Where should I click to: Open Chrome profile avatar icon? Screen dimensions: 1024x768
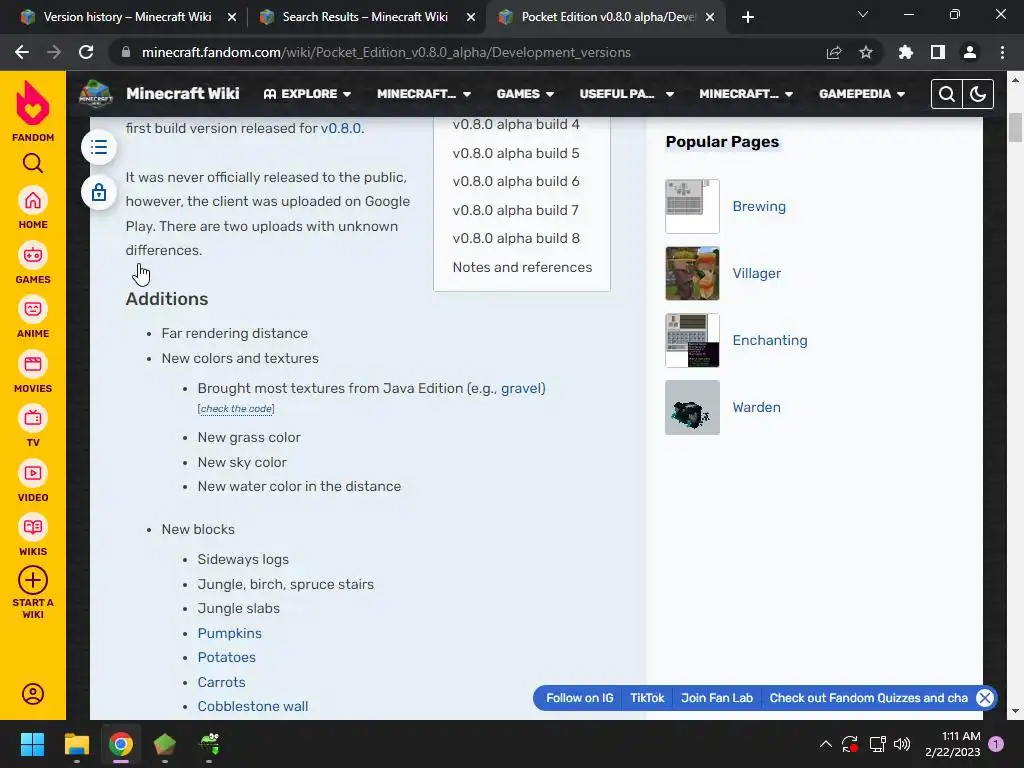pyautogui.click(x=970, y=52)
